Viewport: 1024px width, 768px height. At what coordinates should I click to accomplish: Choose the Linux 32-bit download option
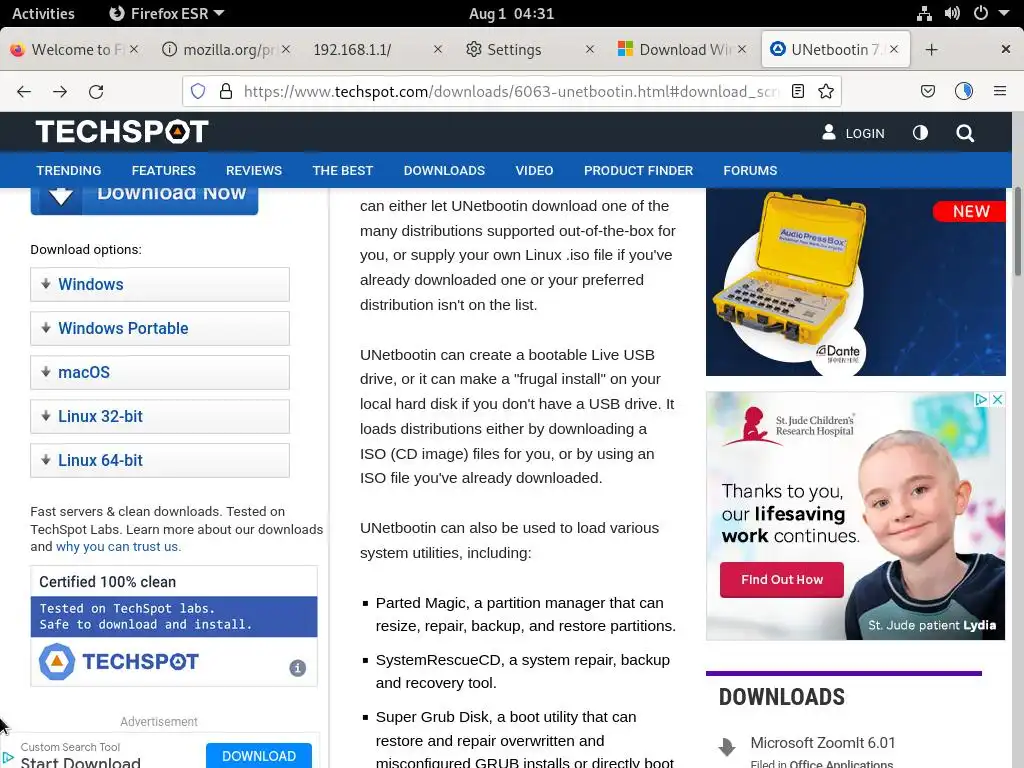coord(160,416)
